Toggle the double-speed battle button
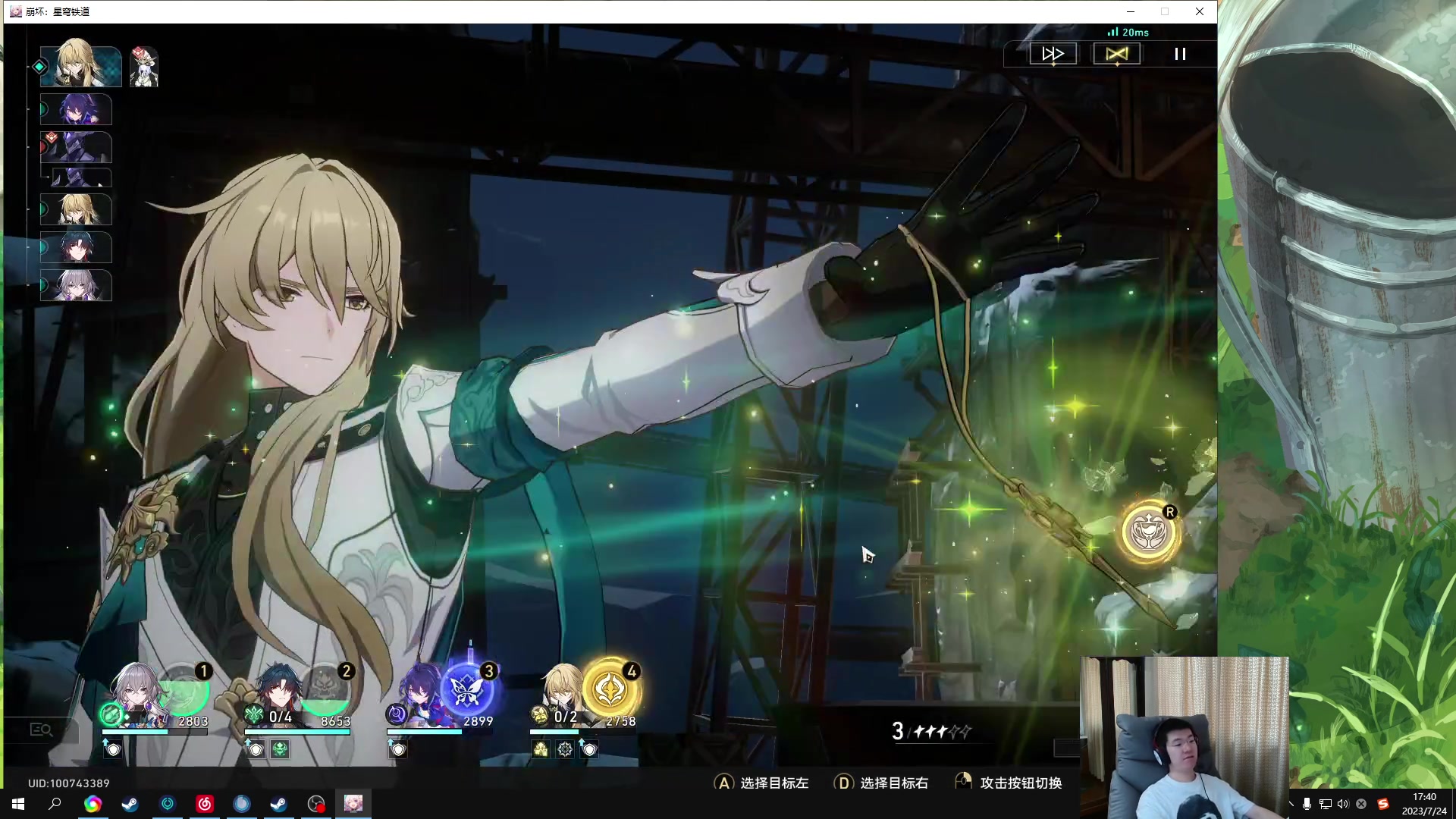This screenshot has height=819, width=1456. (x=1053, y=54)
